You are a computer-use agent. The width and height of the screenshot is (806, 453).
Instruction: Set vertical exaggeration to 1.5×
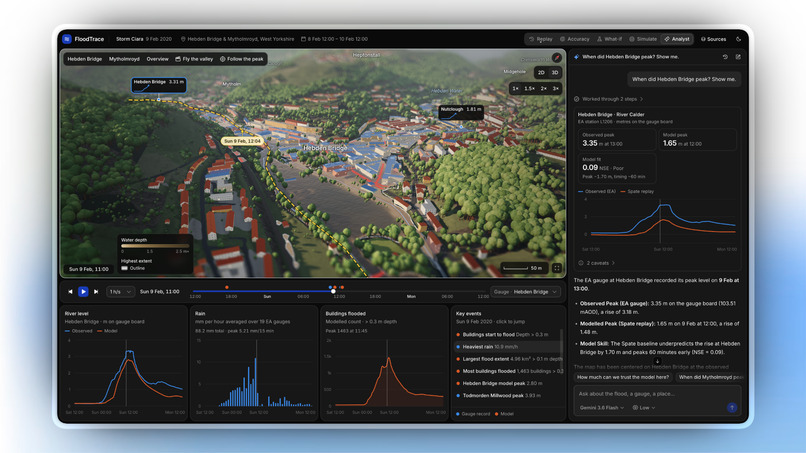coord(529,88)
